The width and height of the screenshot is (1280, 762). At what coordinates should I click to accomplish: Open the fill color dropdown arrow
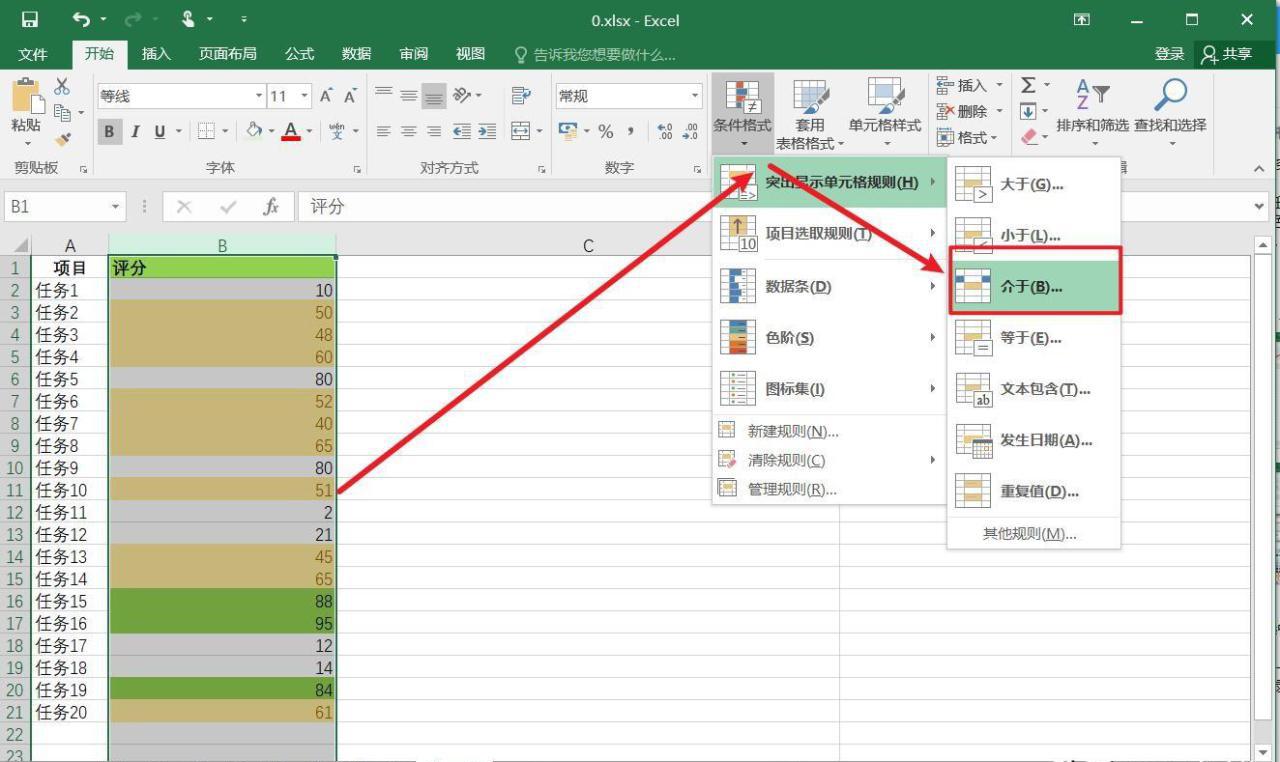tap(270, 131)
